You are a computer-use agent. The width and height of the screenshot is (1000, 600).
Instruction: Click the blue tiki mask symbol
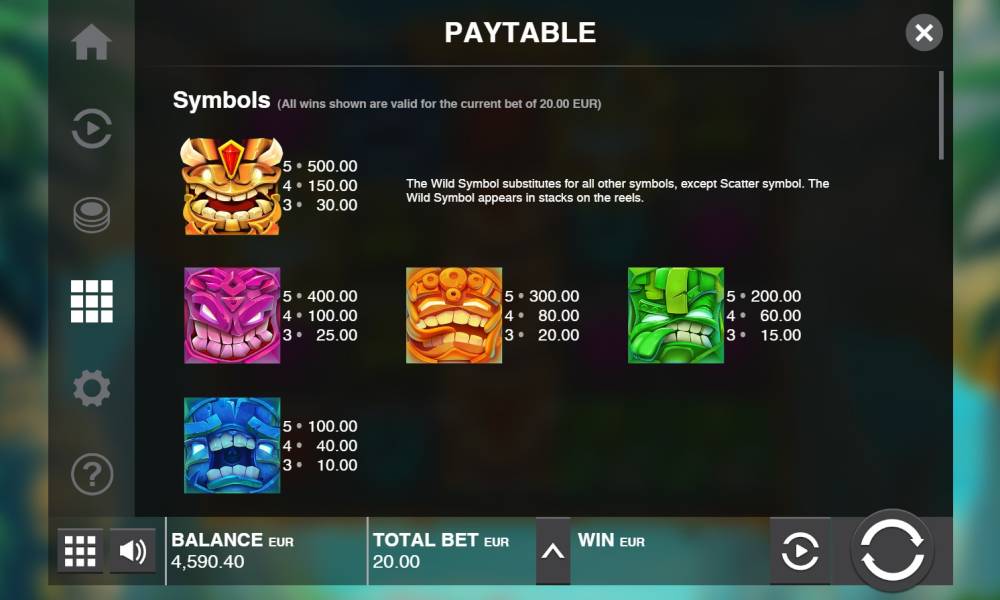click(x=232, y=445)
